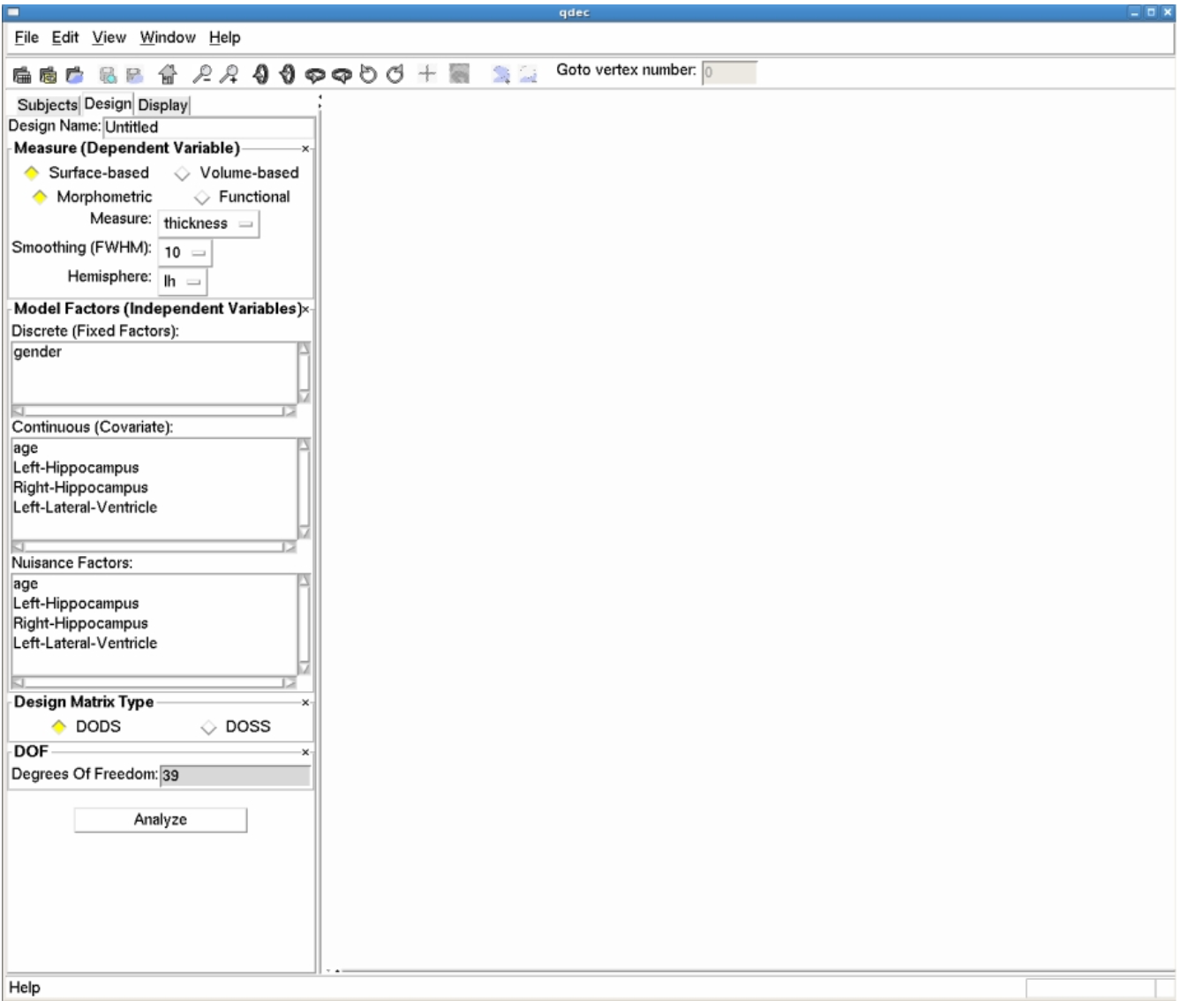Switch to the Subjects tab
The width and height of the screenshot is (1181, 1008).
[48, 105]
